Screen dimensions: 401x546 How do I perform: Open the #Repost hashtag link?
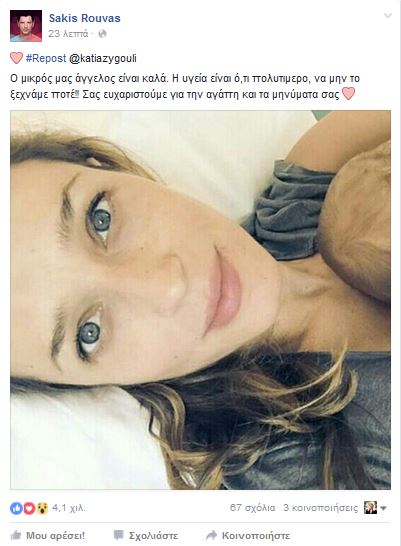(x=46, y=58)
